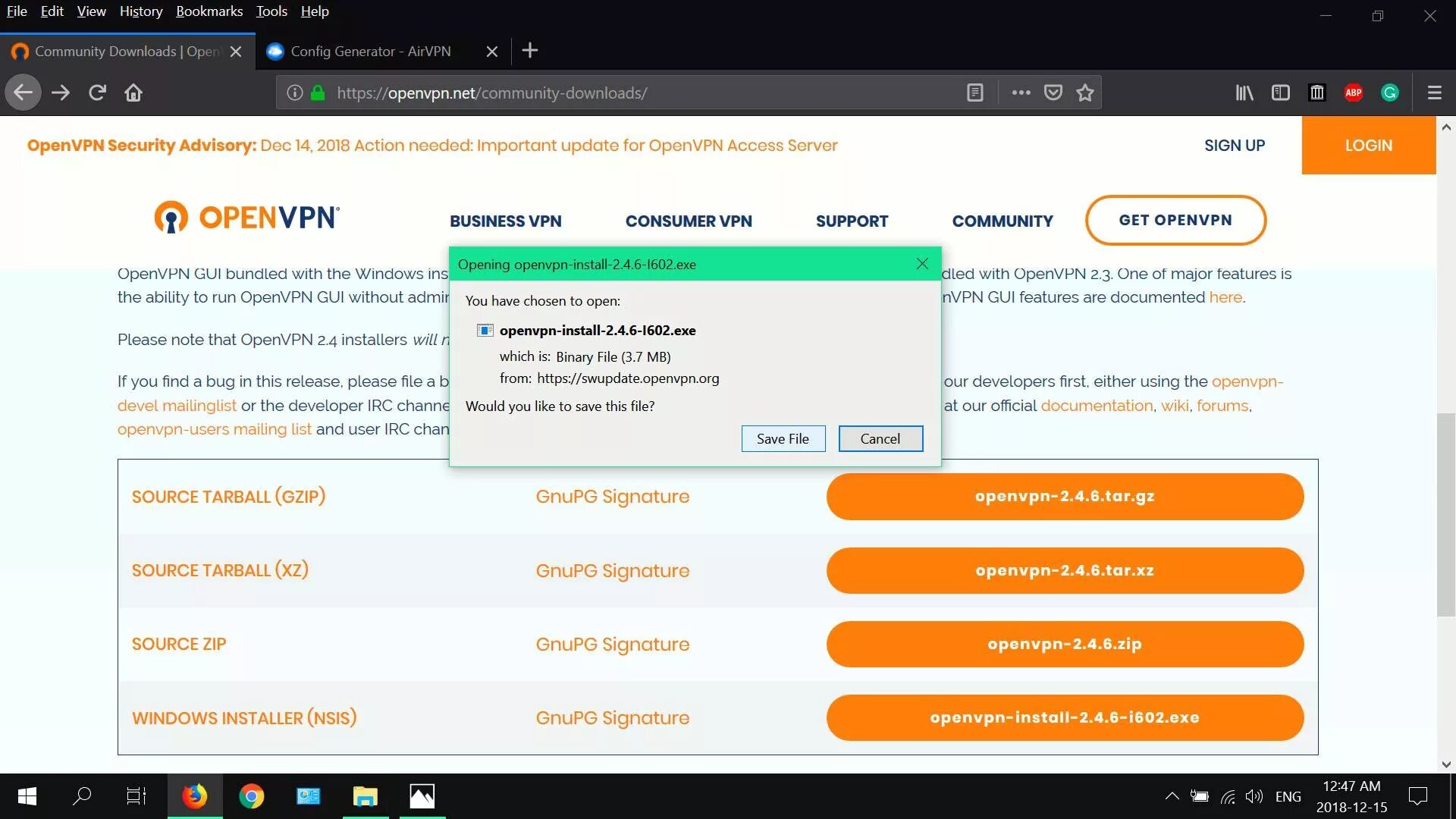Click the Firefox reload page icon
1456x819 pixels.
(97, 93)
